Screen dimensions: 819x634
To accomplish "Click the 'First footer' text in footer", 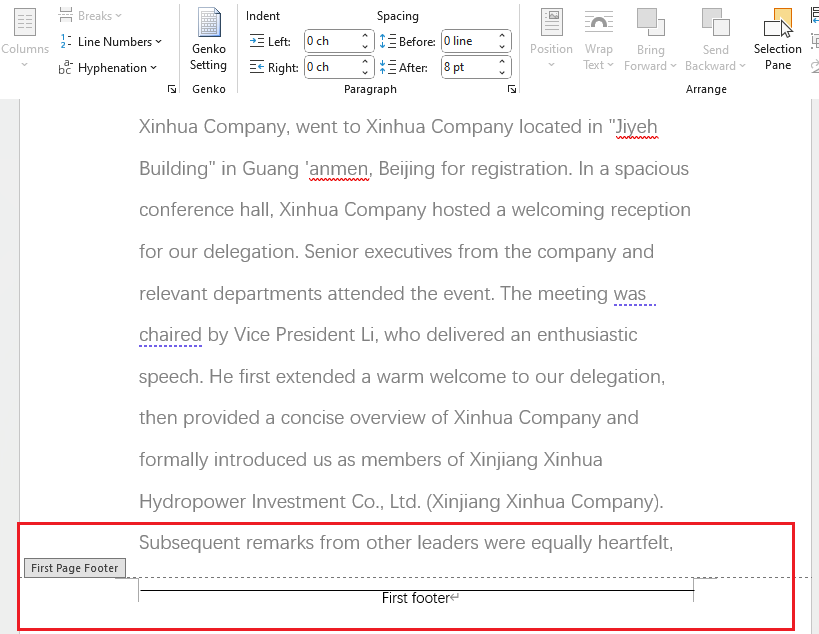I will point(416,598).
